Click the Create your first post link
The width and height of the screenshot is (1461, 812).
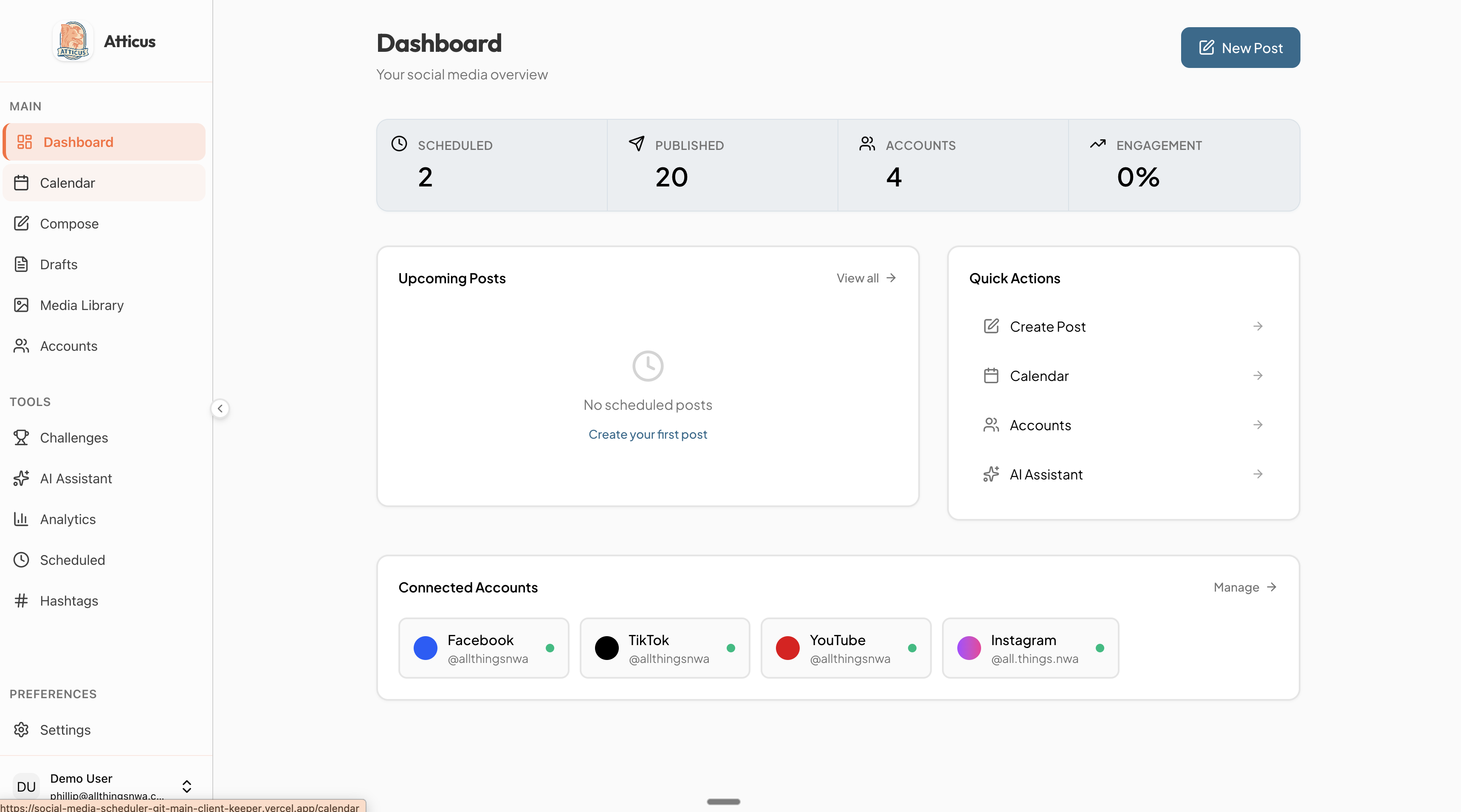pyautogui.click(x=648, y=434)
